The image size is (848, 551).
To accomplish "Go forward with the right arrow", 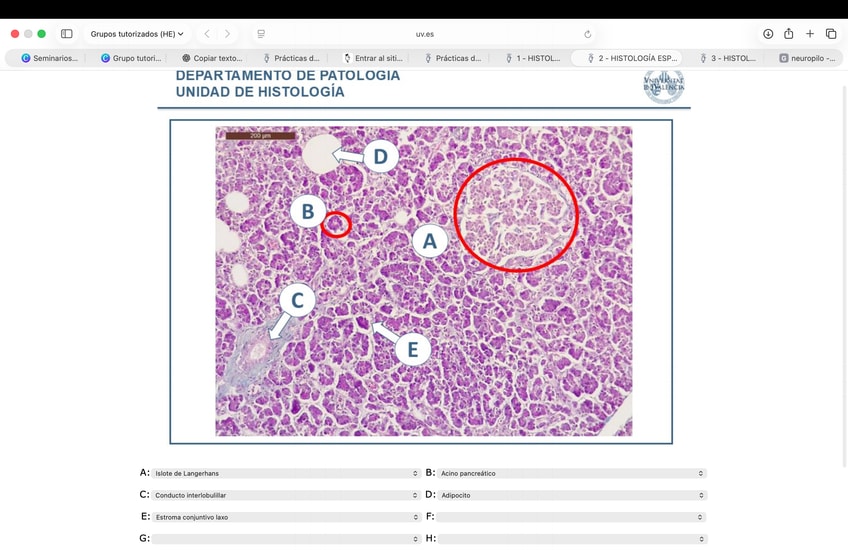I will [x=227, y=34].
